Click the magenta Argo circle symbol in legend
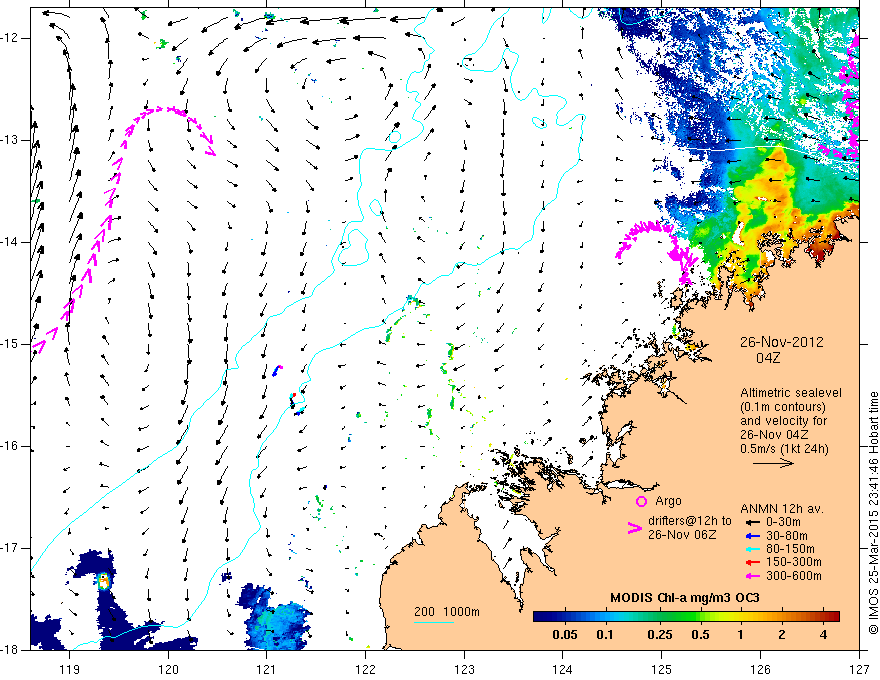Image resolution: width=880 pixels, height=680 pixels. pyautogui.click(x=641, y=502)
